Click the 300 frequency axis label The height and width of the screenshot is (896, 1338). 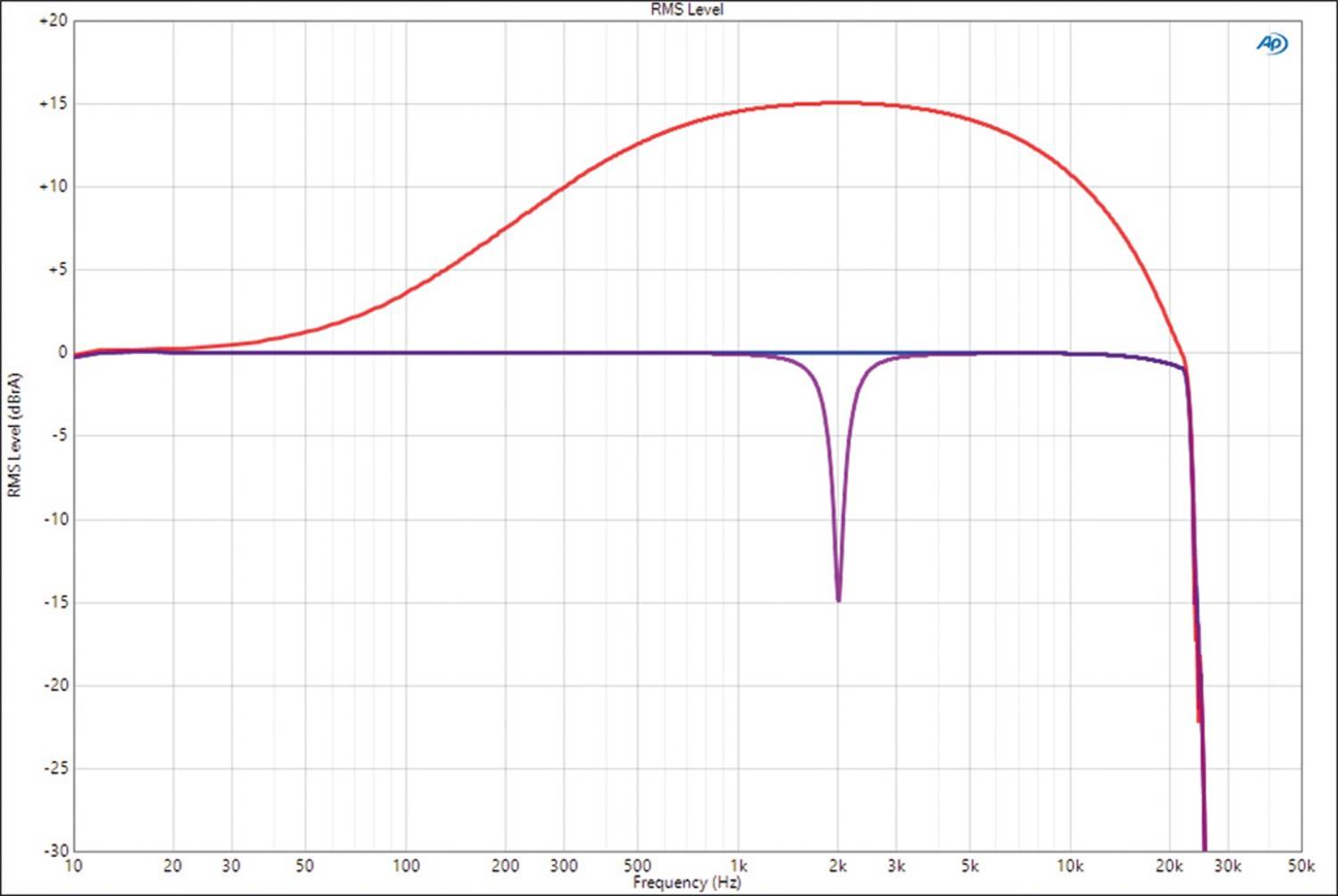564,866
